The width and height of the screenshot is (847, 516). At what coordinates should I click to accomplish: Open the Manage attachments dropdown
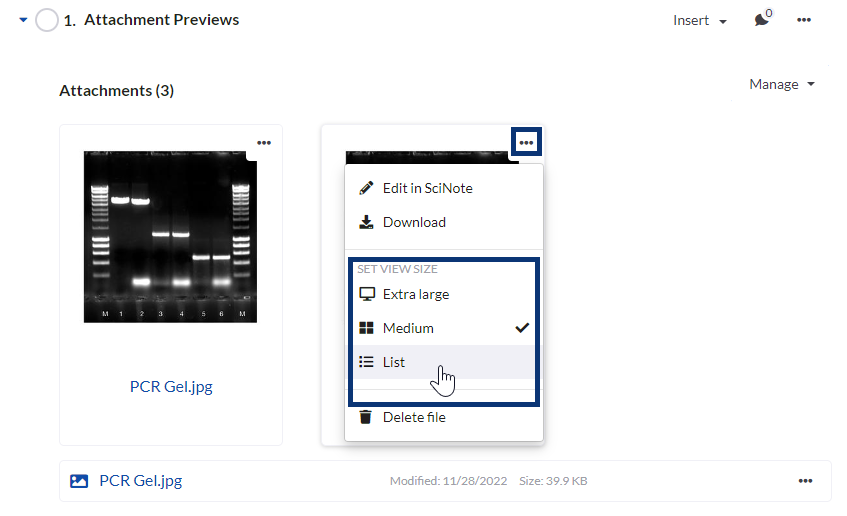(x=782, y=84)
